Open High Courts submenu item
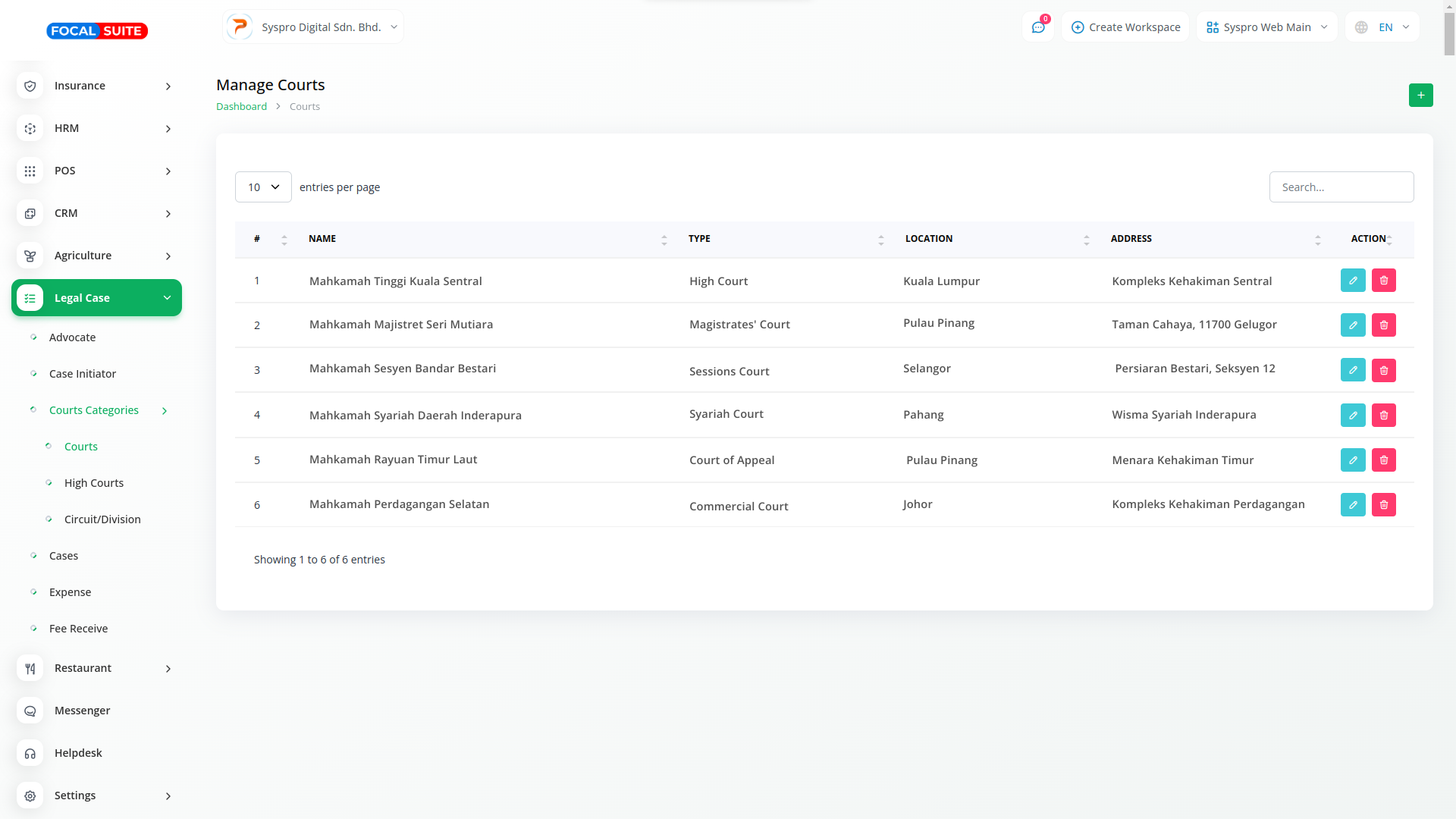 pos(94,483)
